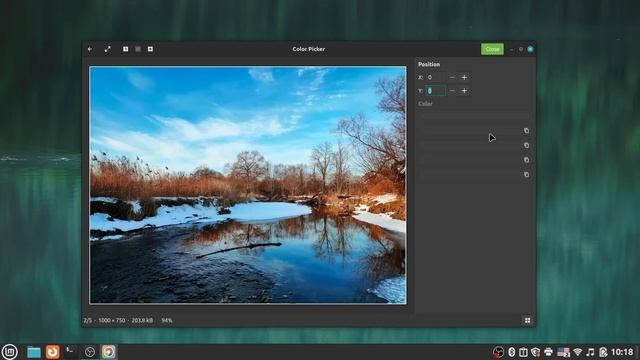Click the printer tray icon
Screen dimensions: 640x360
pyautogui.click(x=548, y=352)
